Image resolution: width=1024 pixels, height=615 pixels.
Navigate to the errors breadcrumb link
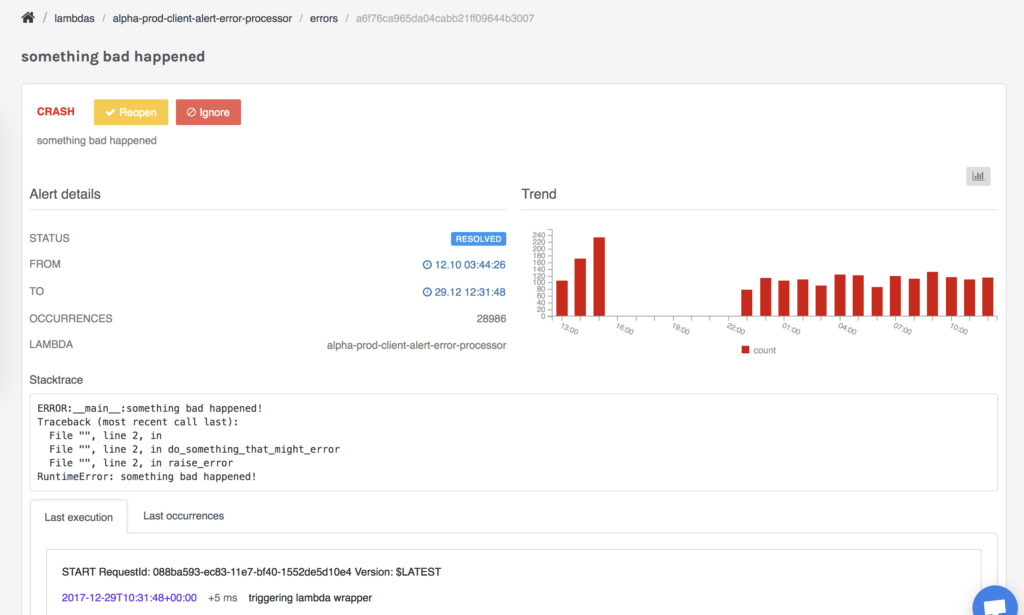tap(323, 17)
